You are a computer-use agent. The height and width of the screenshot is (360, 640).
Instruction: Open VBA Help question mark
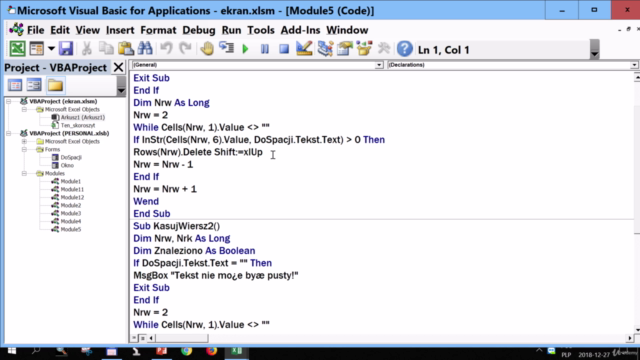coord(404,49)
